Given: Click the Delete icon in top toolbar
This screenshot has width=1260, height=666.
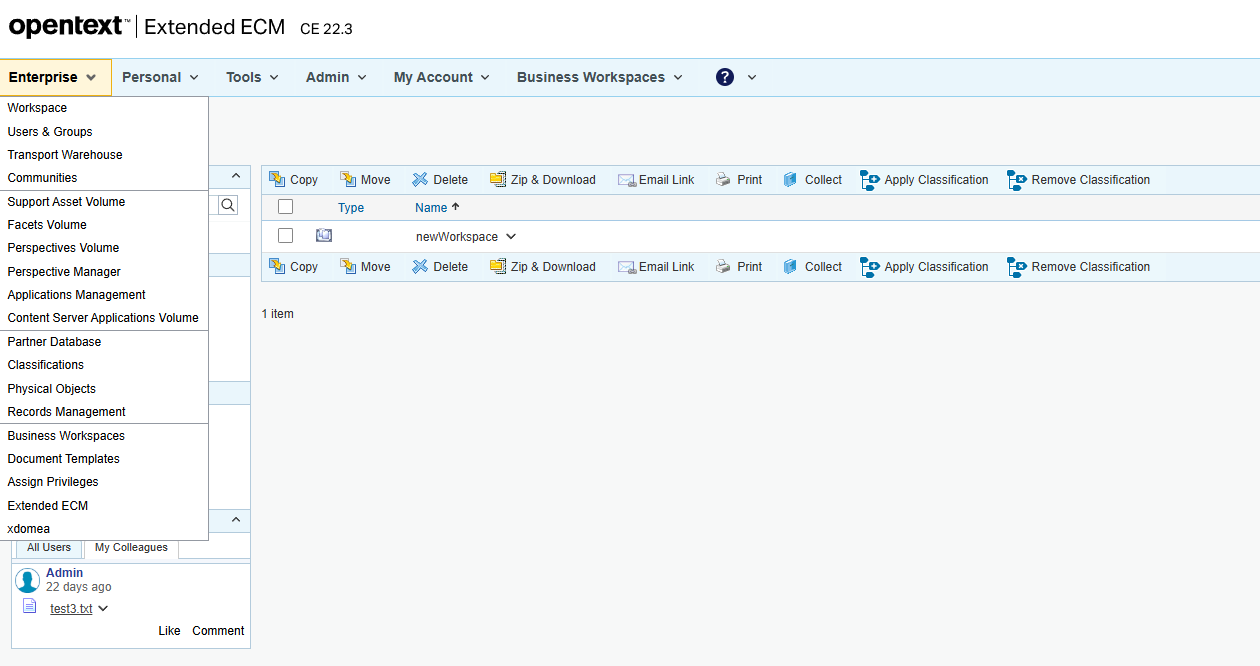Looking at the screenshot, I should [x=420, y=180].
